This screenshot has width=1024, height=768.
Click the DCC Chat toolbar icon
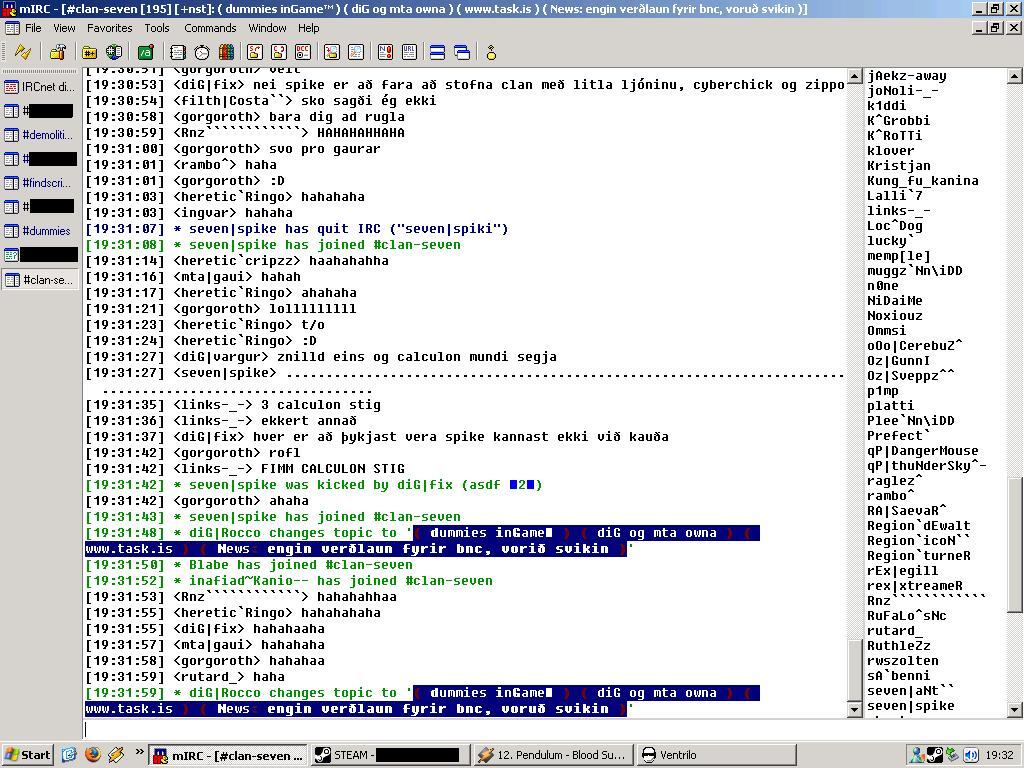point(279,52)
